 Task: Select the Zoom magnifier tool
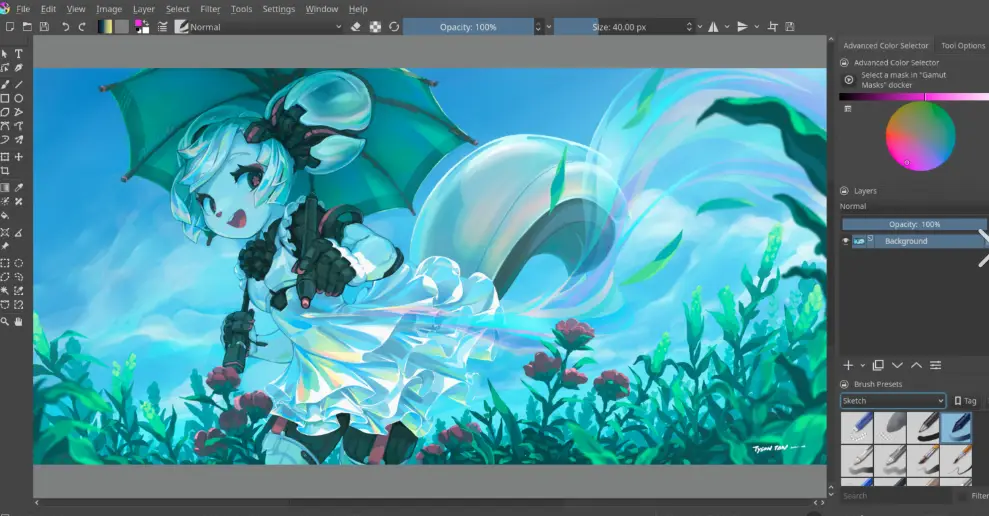[x=5, y=322]
